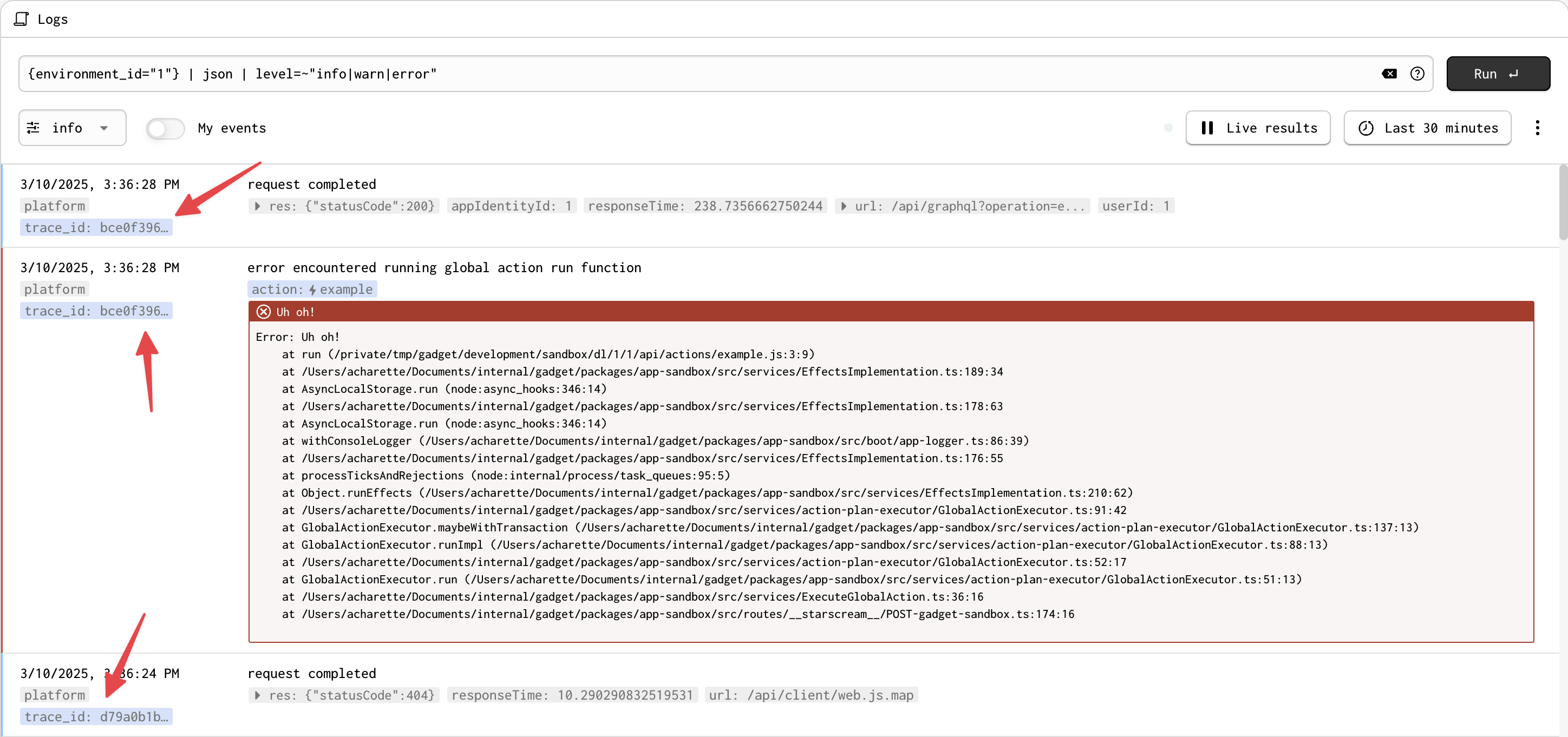Expand the url /api/graphql field
1568x737 pixels.
pyautogui.click(x=963, y=206)
